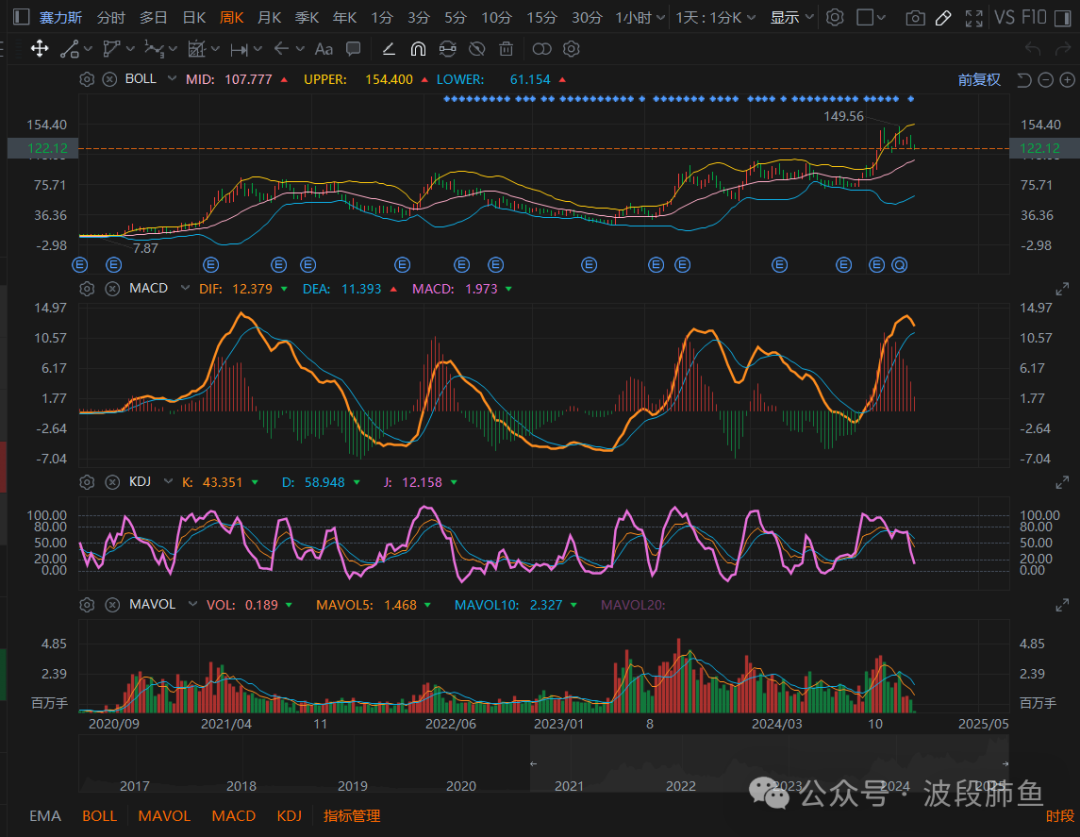
Task: Open drawing toolbar settings gear
Action: point(571,49)
